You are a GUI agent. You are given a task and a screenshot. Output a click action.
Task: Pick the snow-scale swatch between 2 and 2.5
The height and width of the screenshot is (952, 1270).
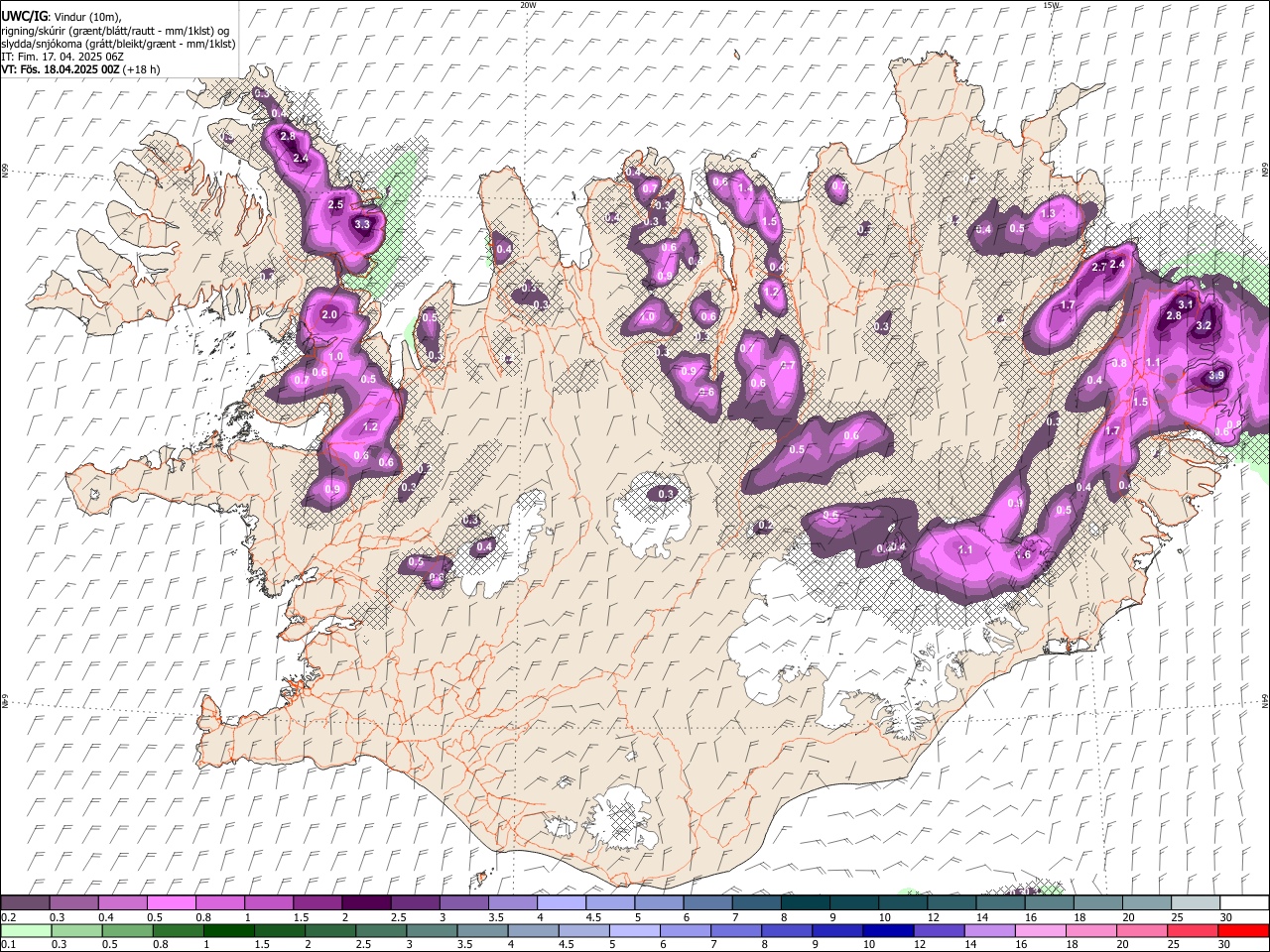(x=366, y=903)
